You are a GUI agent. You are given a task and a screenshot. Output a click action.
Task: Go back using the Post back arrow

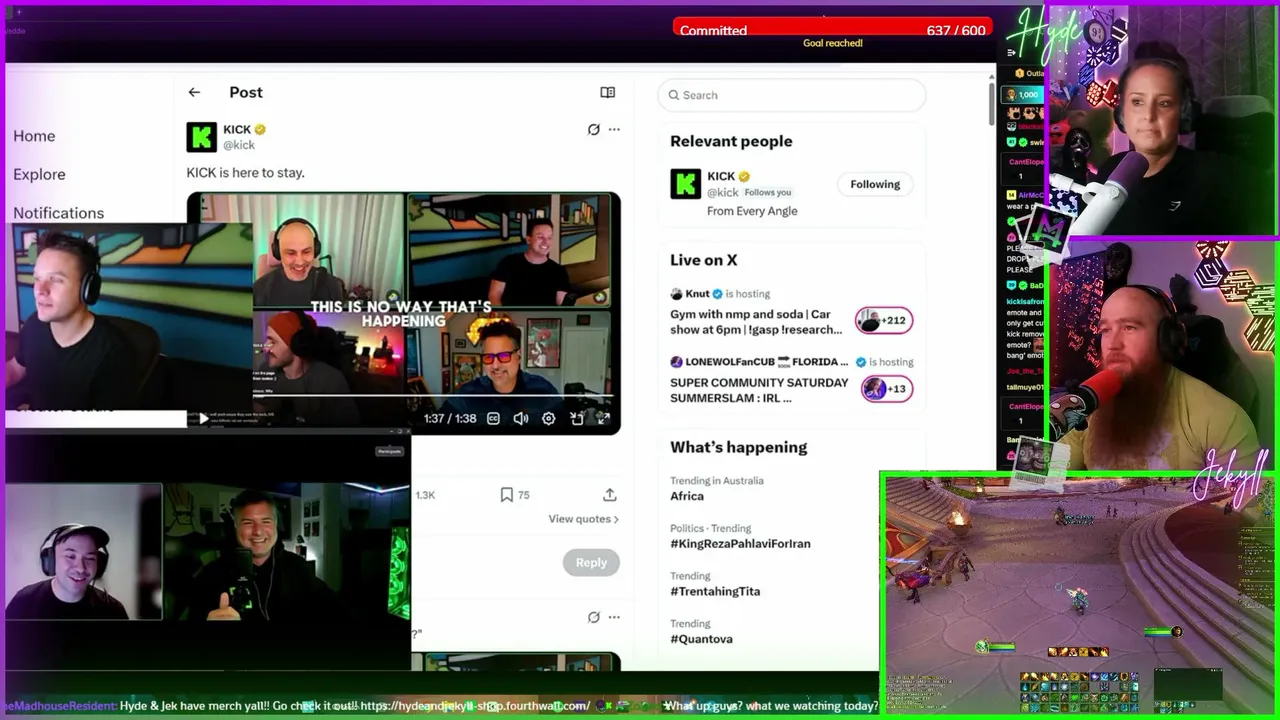tap(194, 92)
